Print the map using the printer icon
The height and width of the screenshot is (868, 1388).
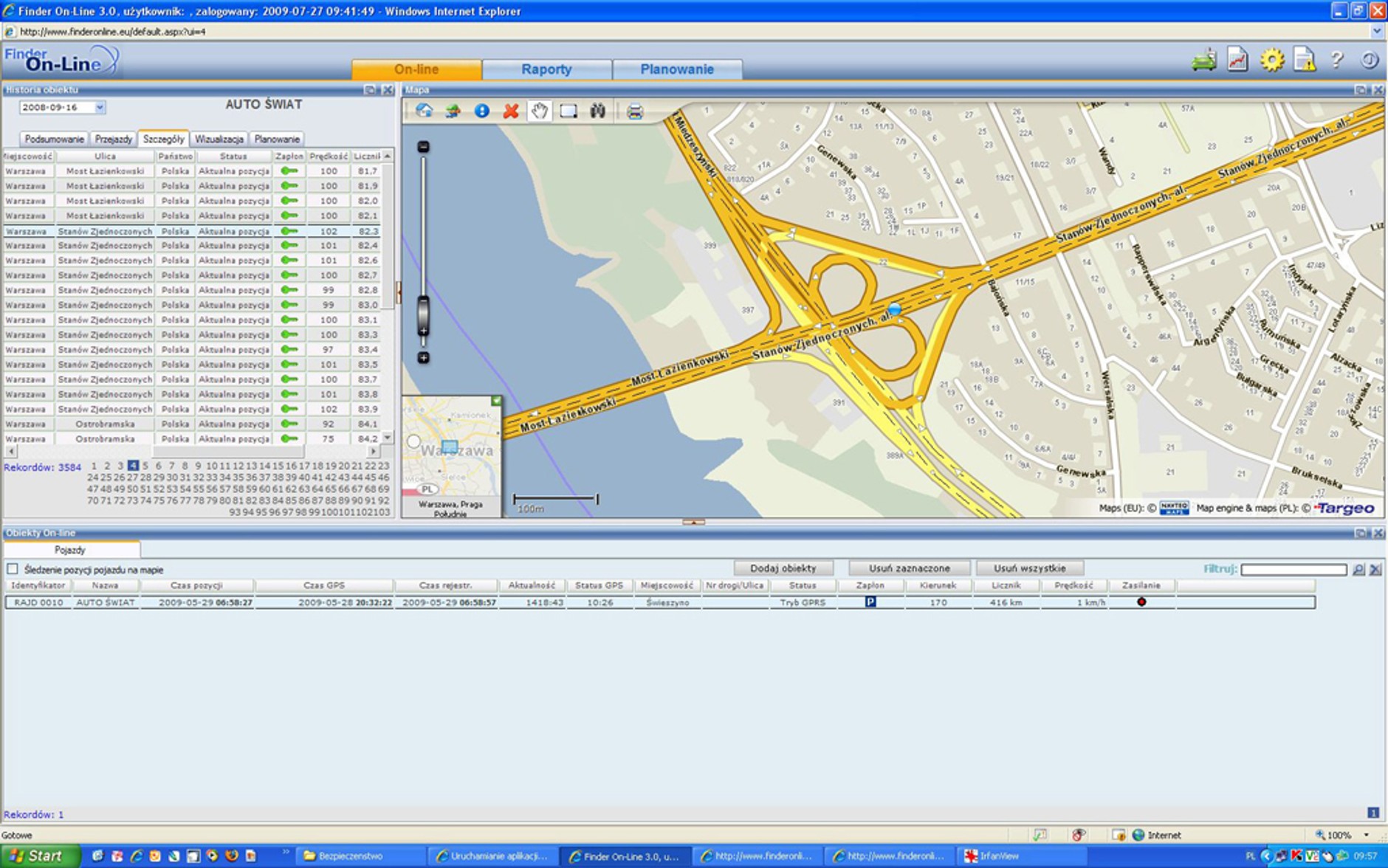point(634,111)
